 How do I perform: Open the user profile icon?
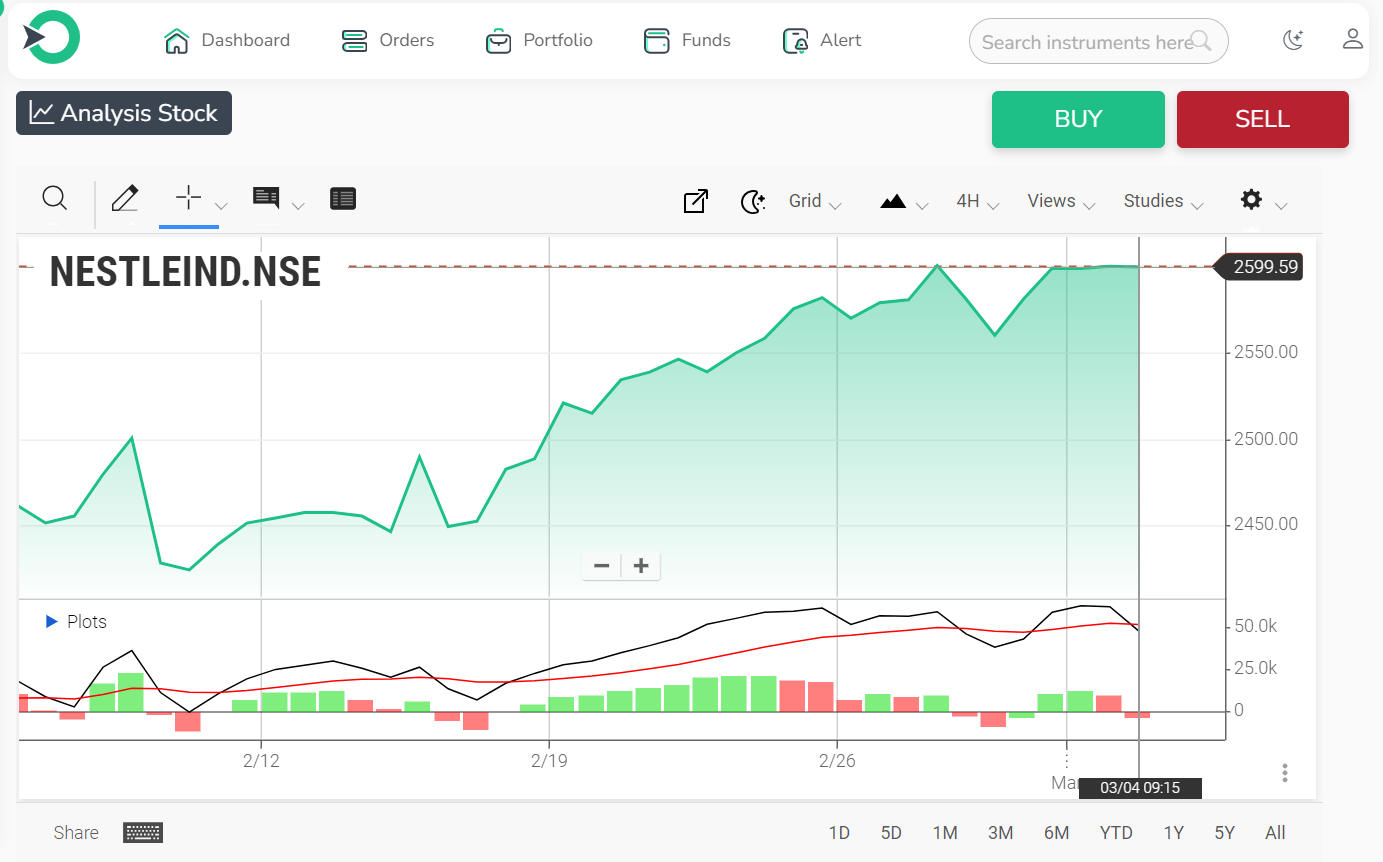(x=1353, y=39)
